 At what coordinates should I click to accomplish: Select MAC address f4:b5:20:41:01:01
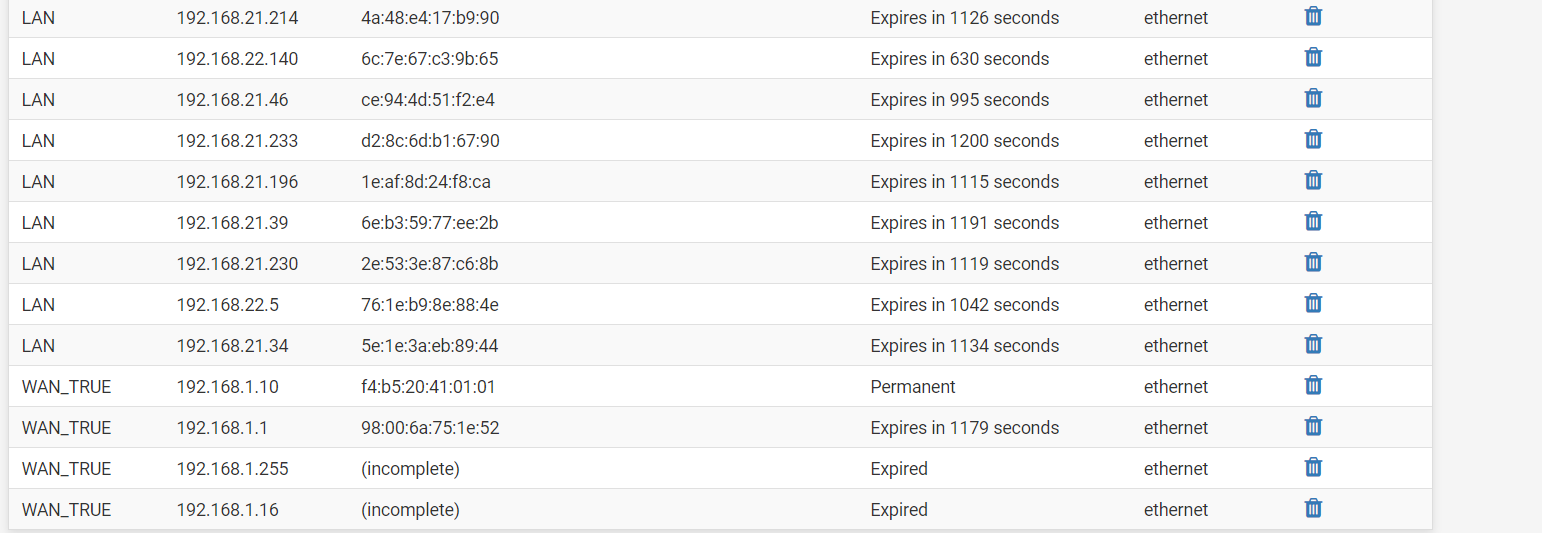click(x=428, y=387)
